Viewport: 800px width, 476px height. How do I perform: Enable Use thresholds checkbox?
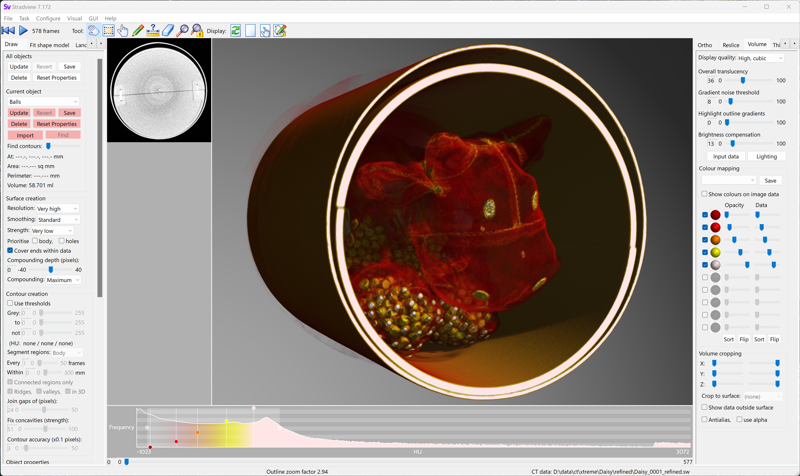click(10, 303)
